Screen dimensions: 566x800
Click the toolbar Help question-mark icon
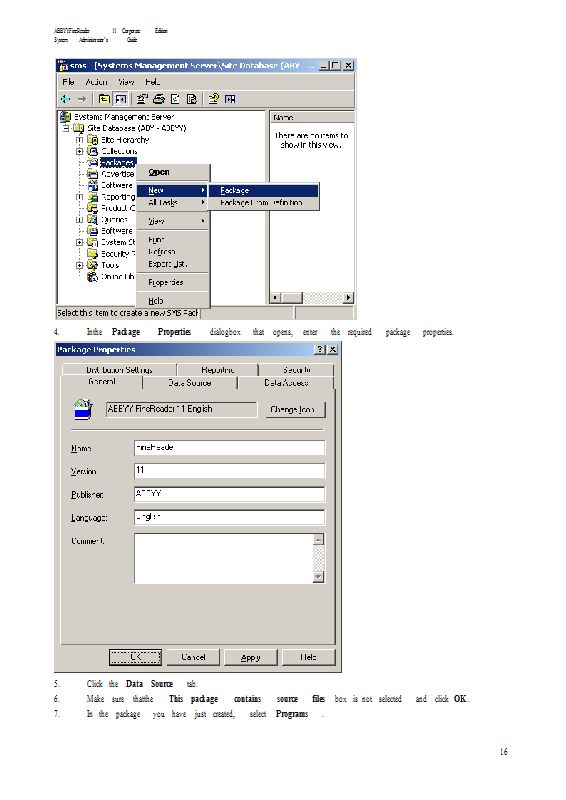(x=214, y=98)
